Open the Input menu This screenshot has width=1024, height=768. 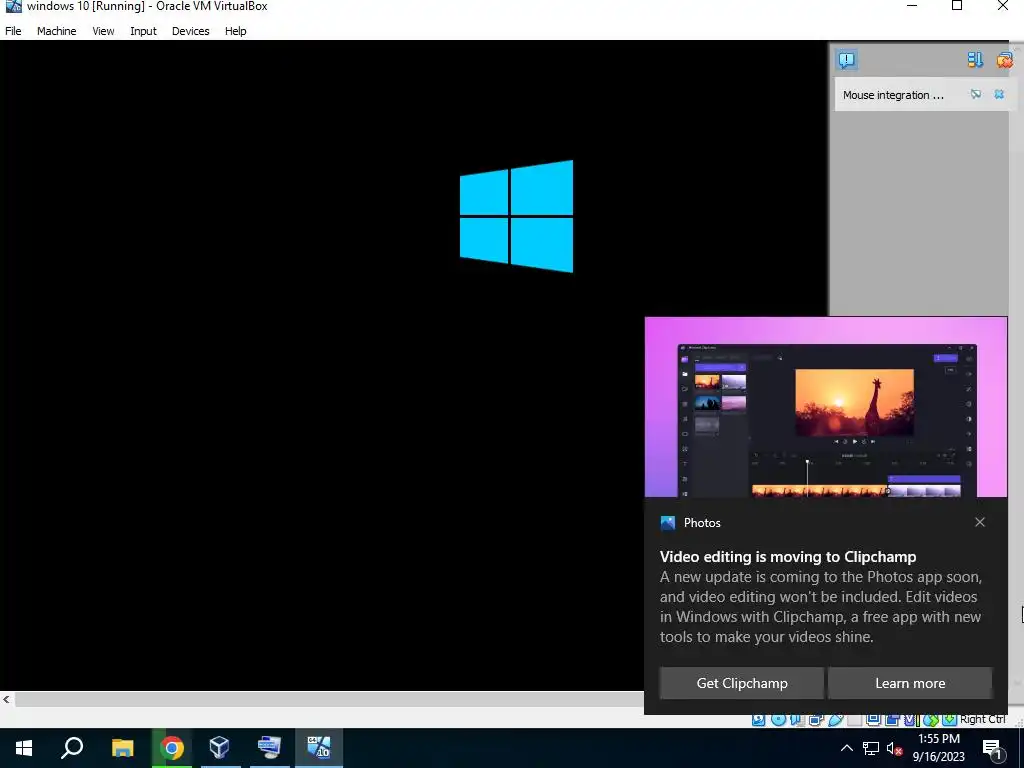[143, 31]
